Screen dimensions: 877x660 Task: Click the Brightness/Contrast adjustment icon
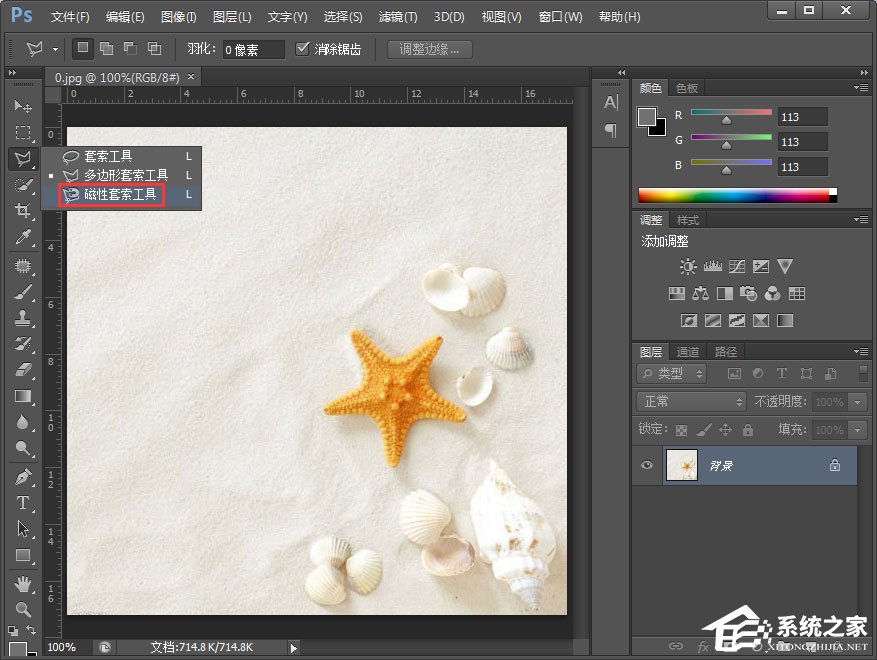tap(688, 267)
